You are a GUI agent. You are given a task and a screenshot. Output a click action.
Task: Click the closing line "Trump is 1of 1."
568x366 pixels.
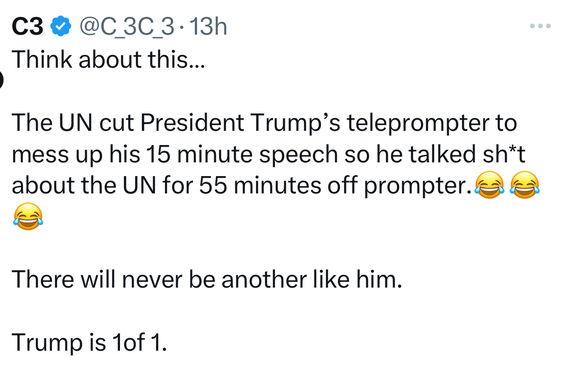click(89, 342)
